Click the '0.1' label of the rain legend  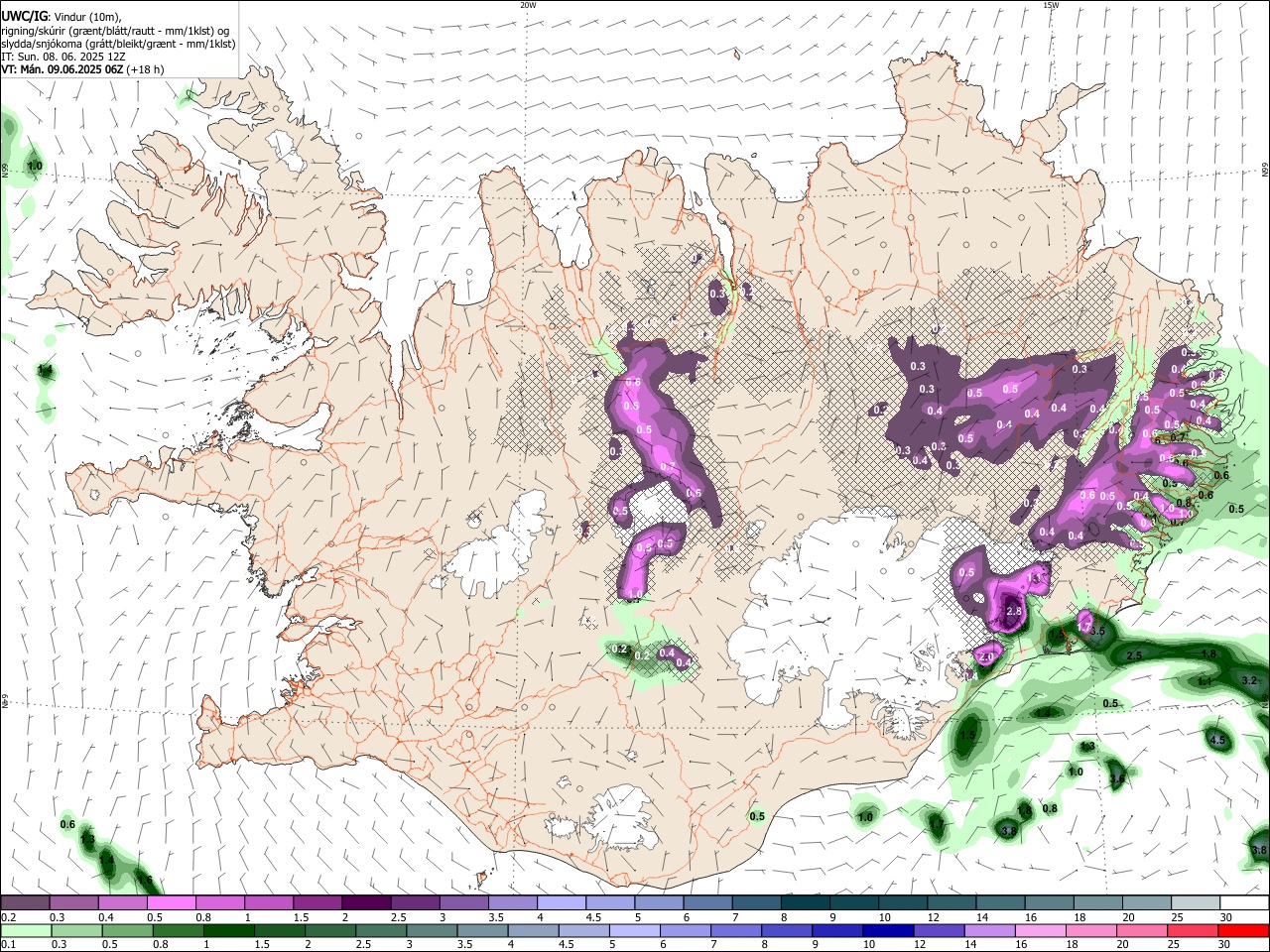pos(9,944)
